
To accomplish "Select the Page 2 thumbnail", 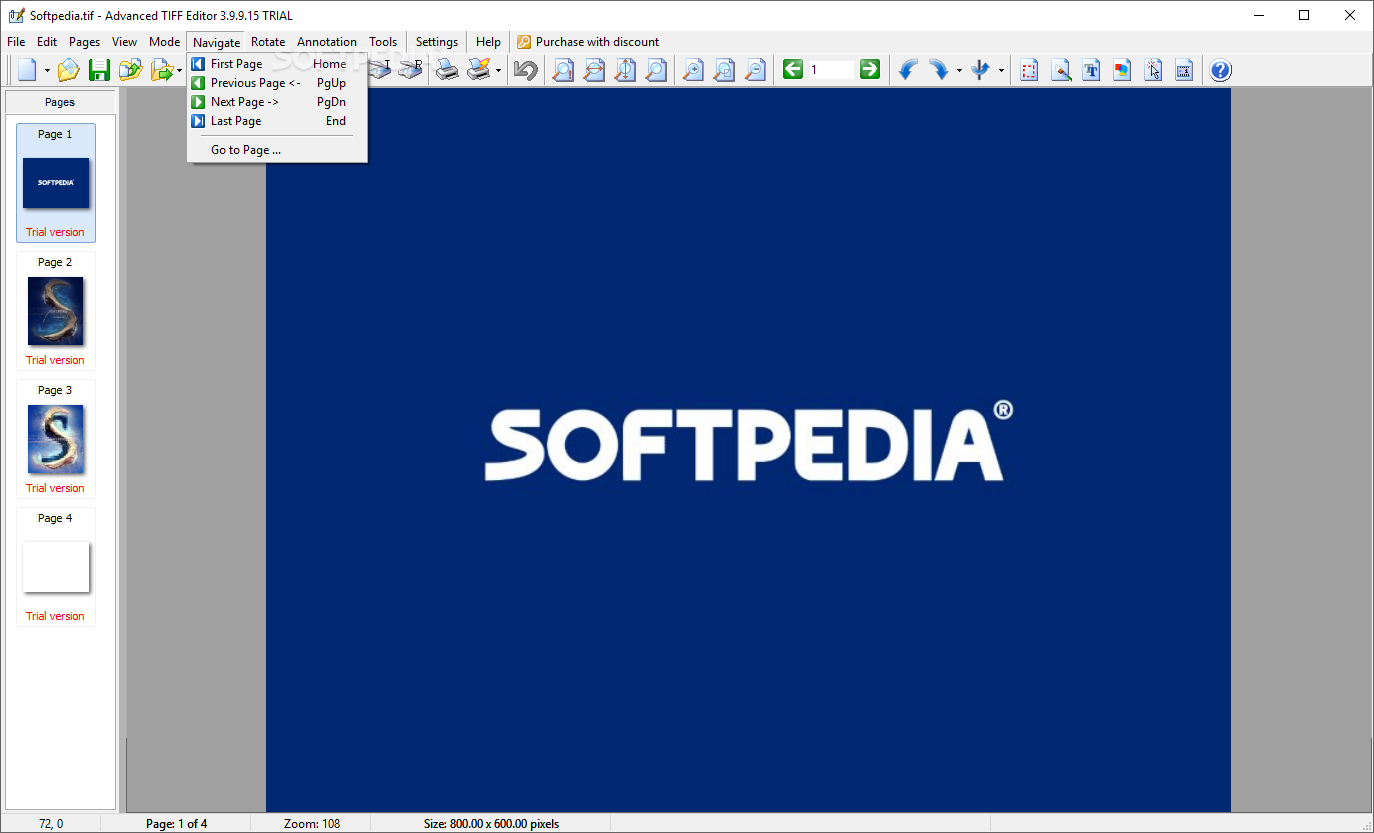I will (56, 311).
